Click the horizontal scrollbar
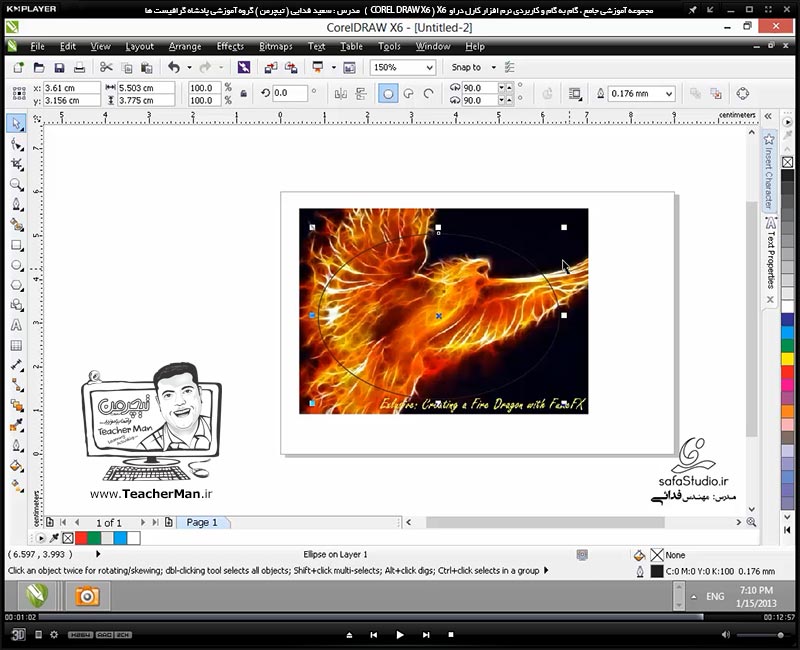This screenshot has height=650, width=800. point(545,522)
